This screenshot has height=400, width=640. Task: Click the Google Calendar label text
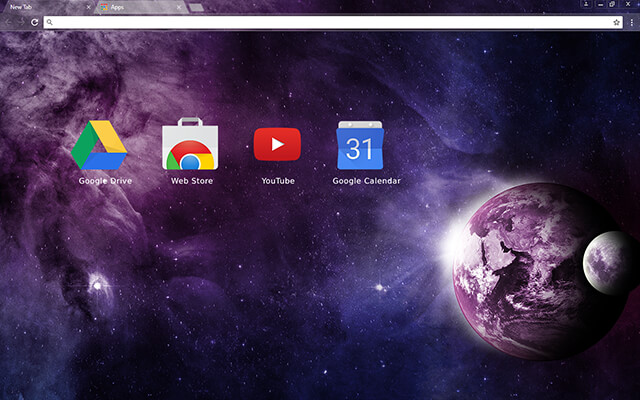pos(367,181)
